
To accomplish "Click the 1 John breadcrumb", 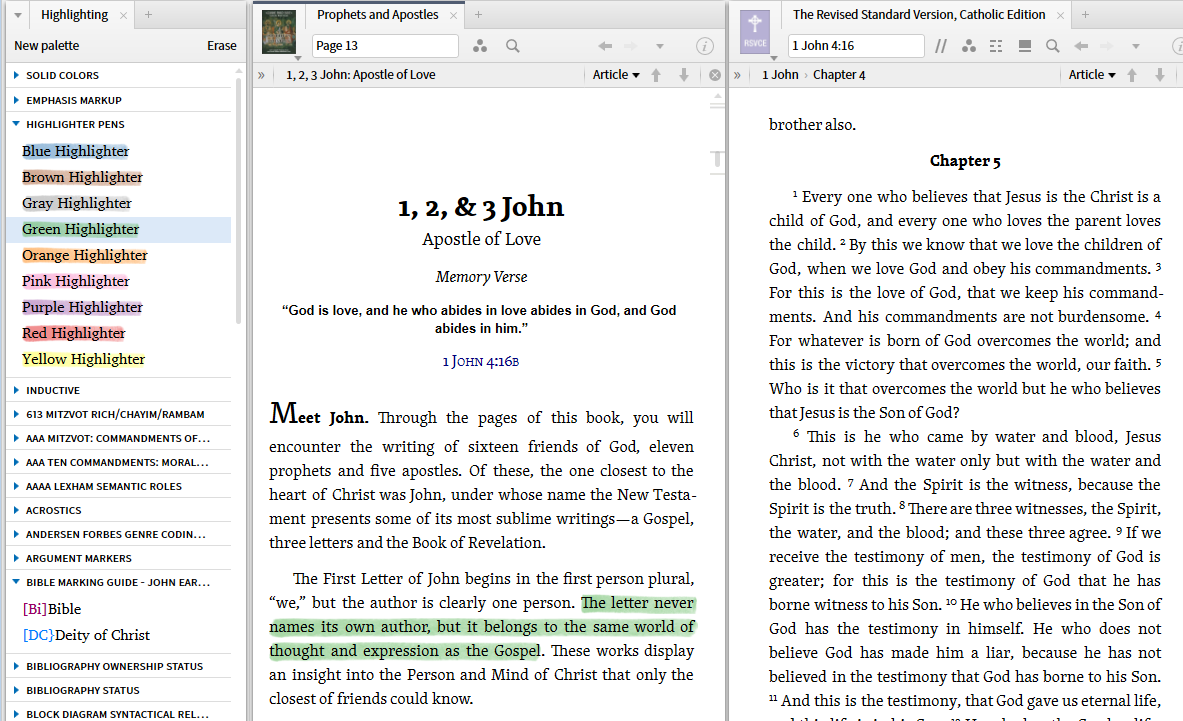I will pos(780,75).
